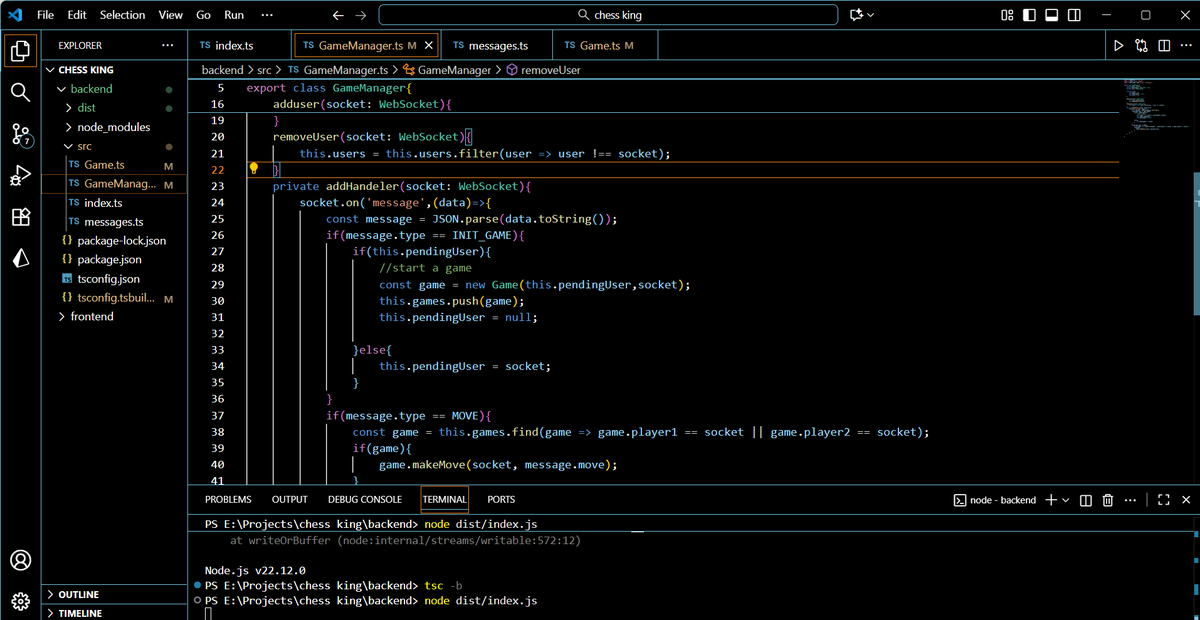This screenshot has height=620, width=1200.
Task: Open terminal panel ellipsis menu
Action: 1130,500
